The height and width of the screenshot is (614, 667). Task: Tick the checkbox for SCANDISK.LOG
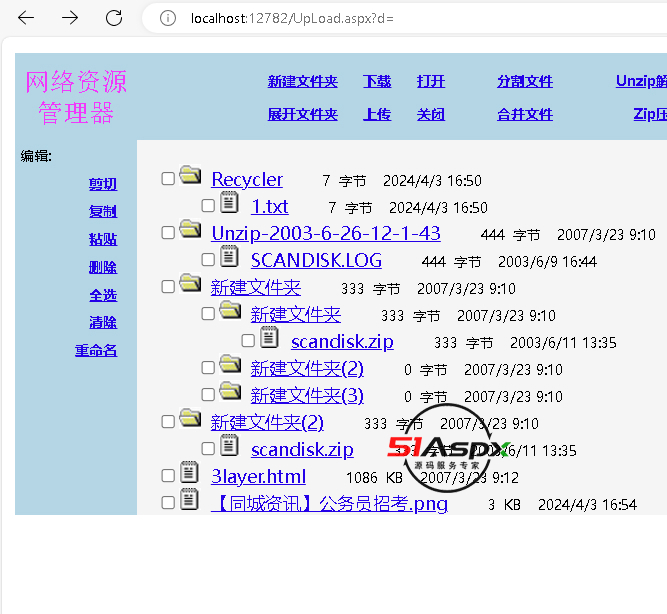pyautogui.click(x=208, y=260)
